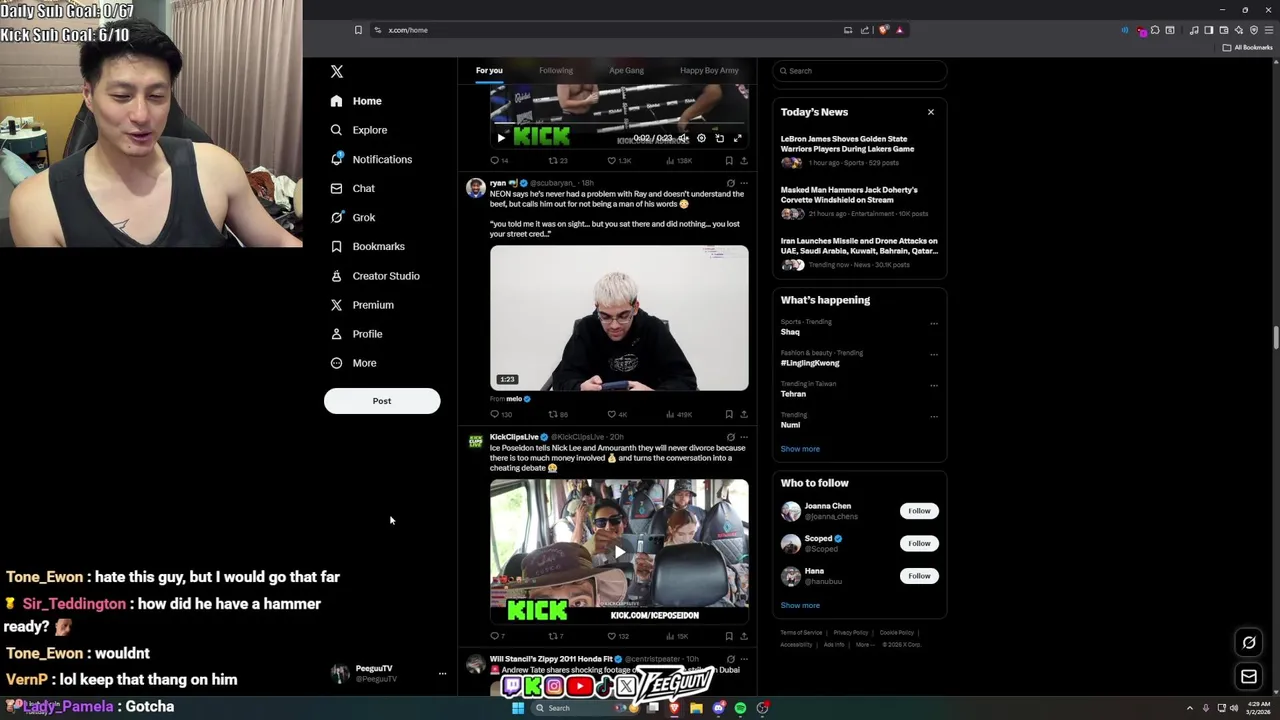Open more options for Shaq trend

tap(934, 323)
